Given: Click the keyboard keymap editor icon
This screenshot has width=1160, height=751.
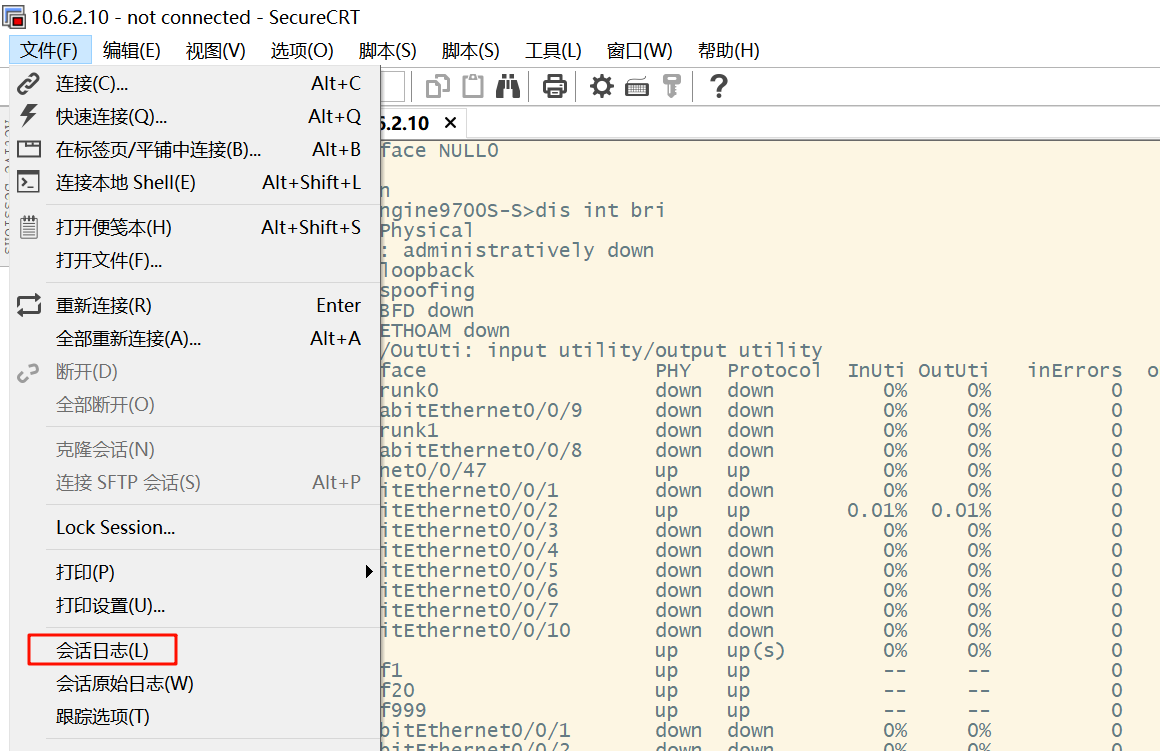Looking at the screenshot, I should (637, 87).
